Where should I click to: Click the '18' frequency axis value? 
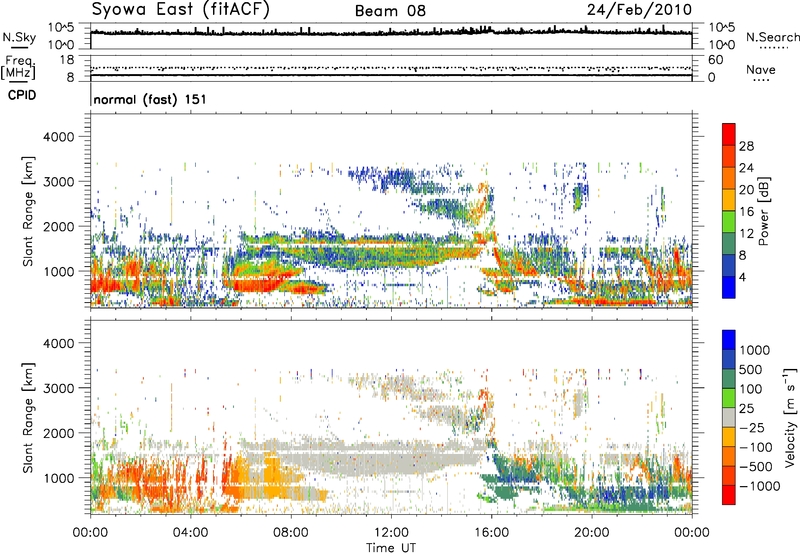(66, 60)
